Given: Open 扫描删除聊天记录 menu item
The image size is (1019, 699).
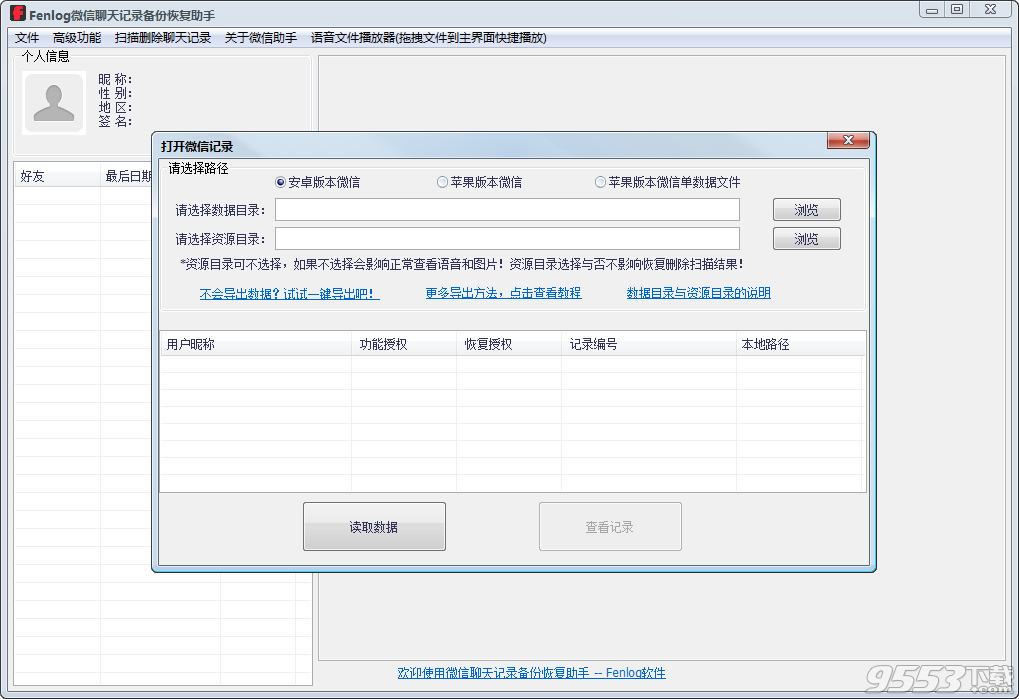Looking at the screenshot, I should pos(165,37).
